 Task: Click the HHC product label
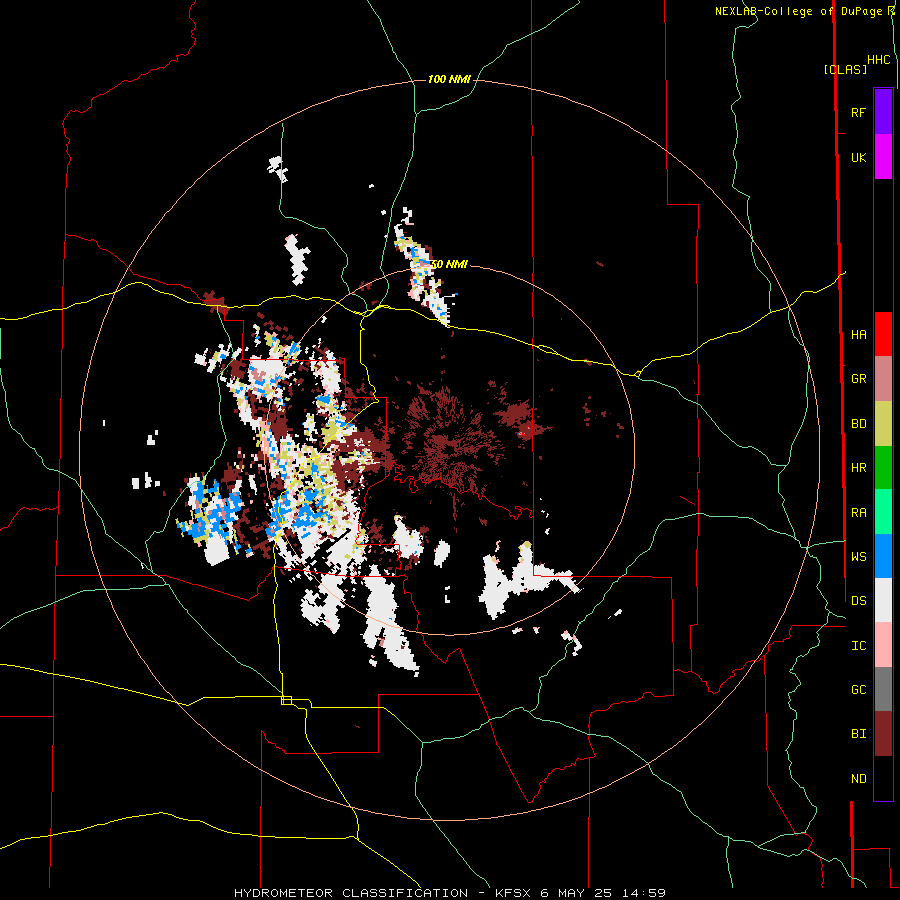pyautogui.click(x=878, y=60)
